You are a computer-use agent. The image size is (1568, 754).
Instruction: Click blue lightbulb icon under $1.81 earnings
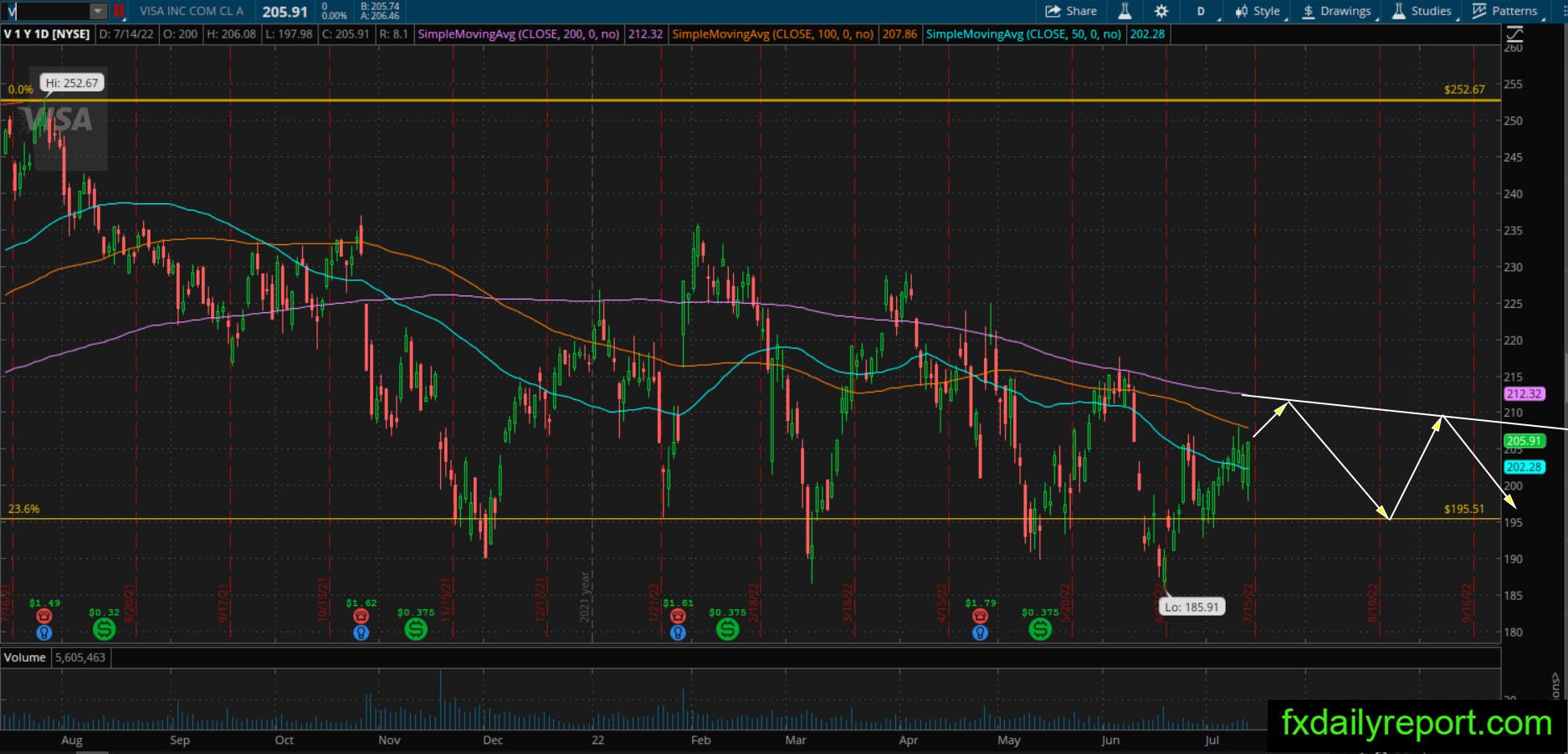[x=678, y=633]
